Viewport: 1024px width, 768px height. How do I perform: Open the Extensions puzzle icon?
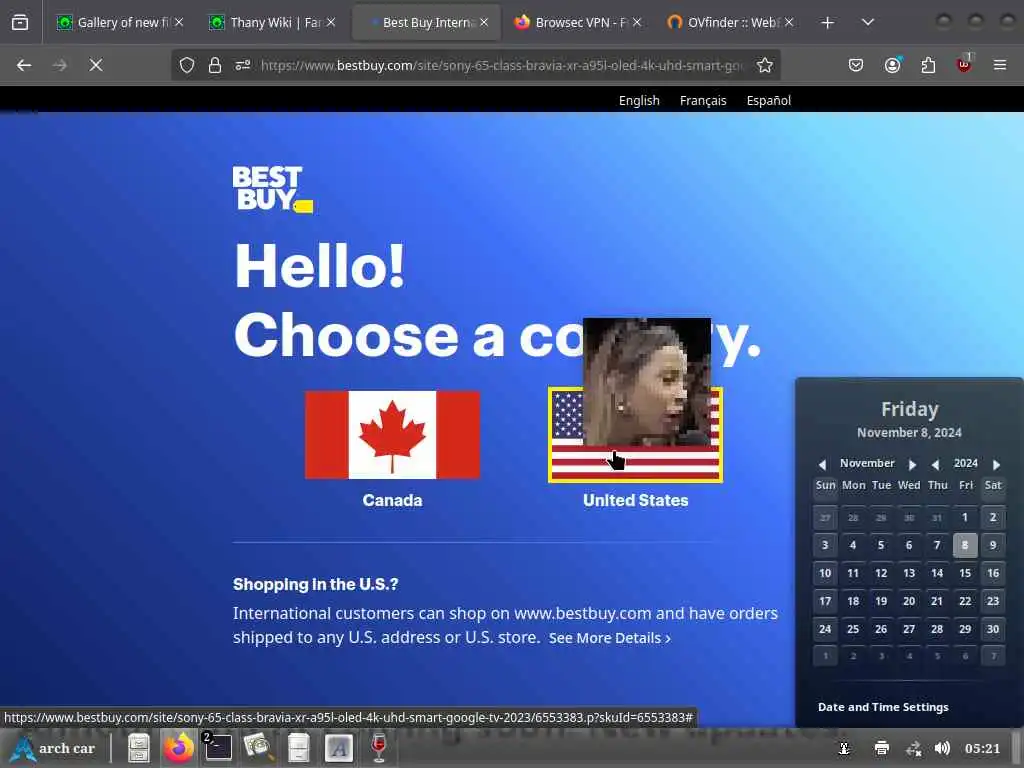tap(928, 65)
